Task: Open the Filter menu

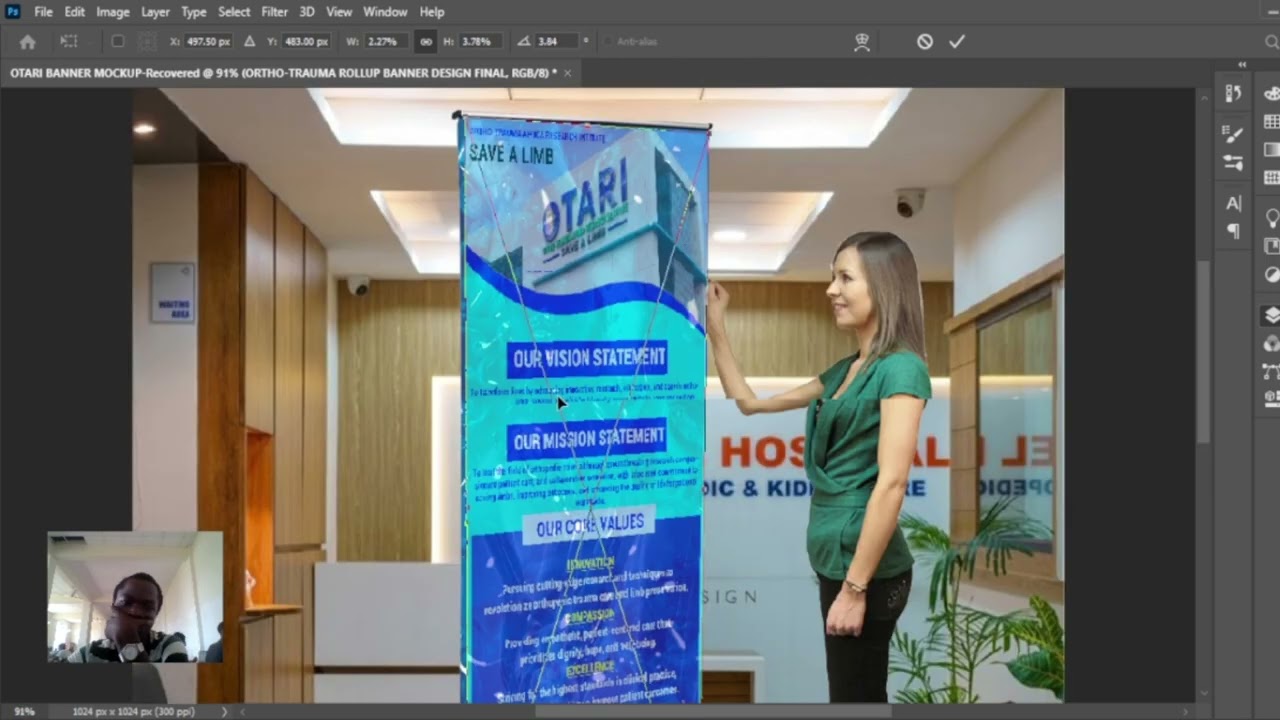Action: pos(275,12)
